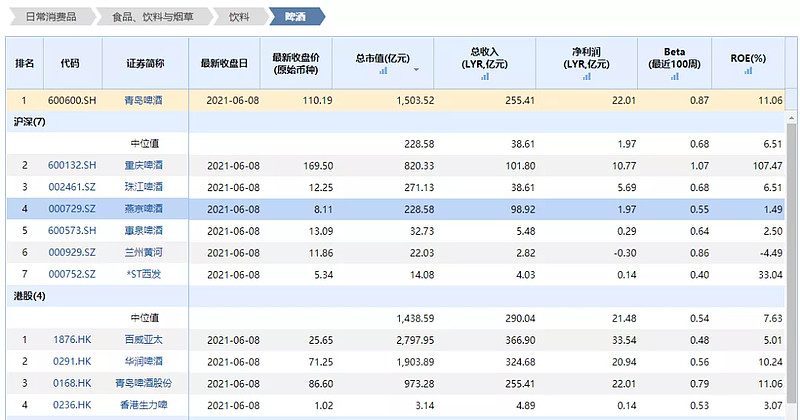Click market cap value 1,503.52
This screenshot has width=800, height=420.
[415, 101]
